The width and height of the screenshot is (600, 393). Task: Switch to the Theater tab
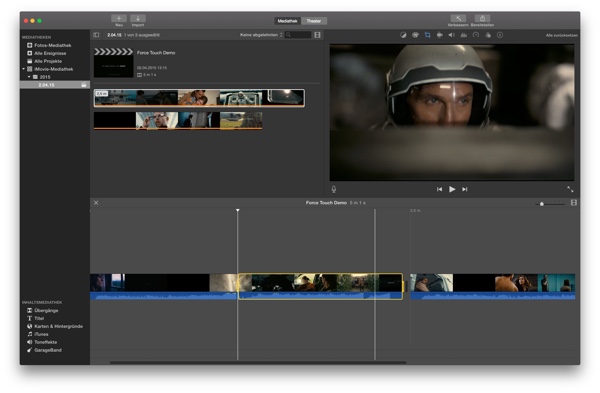point(314,21)
